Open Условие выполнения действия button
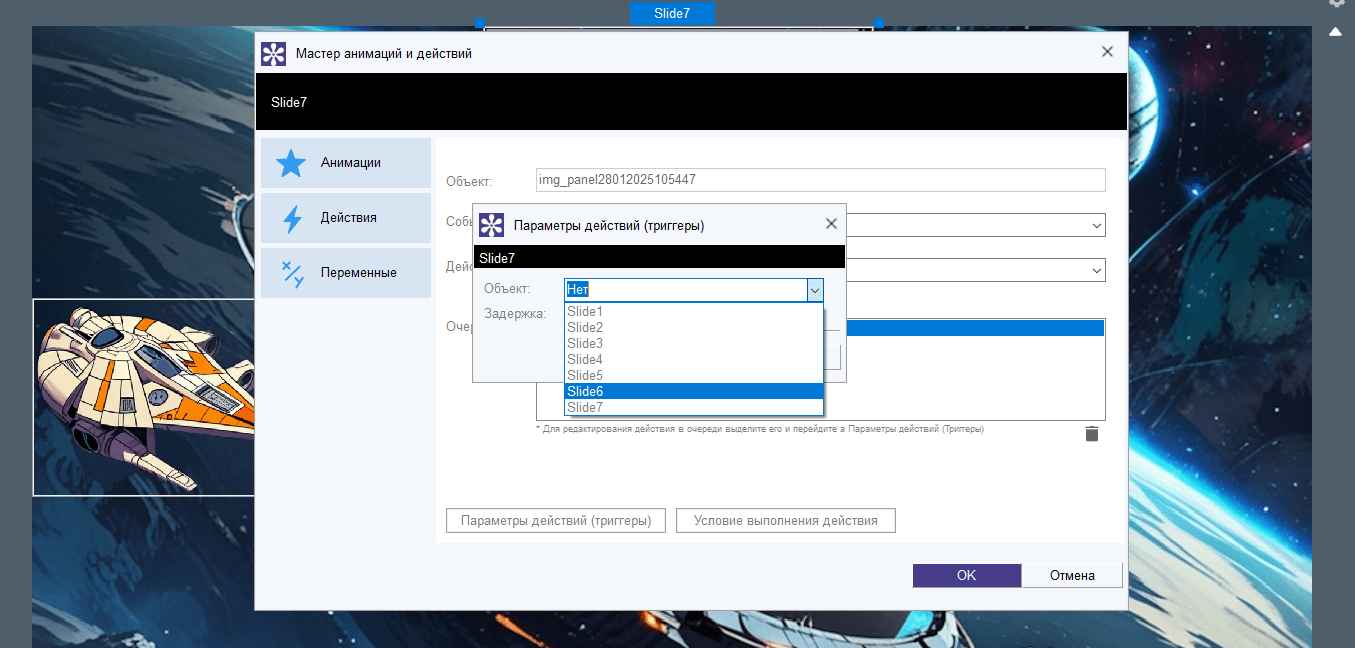The width and height of the screenshot is (1355, 648). (785, 520)
